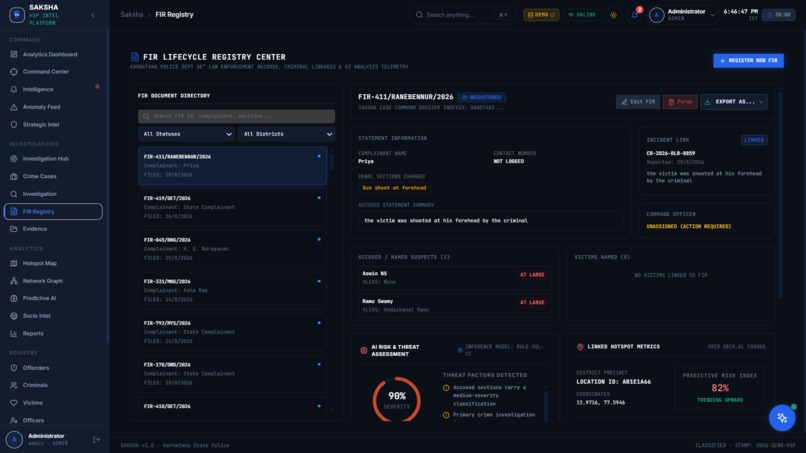
Task: Click the FIR directory list scrollbar
Action: tap(332, 160)
